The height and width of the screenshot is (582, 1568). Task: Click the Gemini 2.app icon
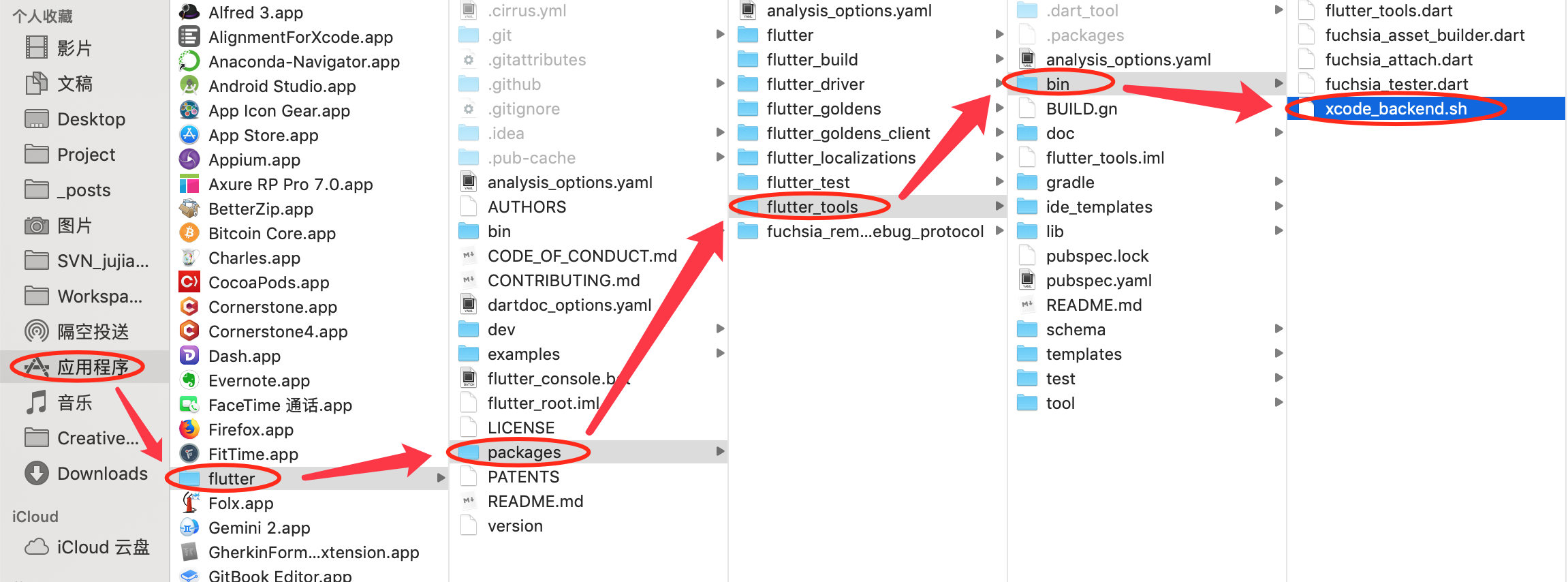tap(189, 527)
